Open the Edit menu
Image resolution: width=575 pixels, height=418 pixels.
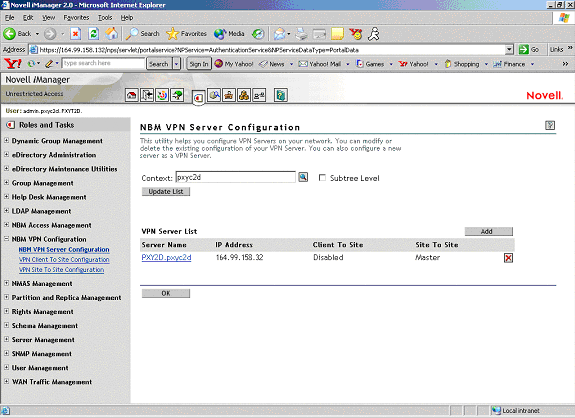pos(28,18)
